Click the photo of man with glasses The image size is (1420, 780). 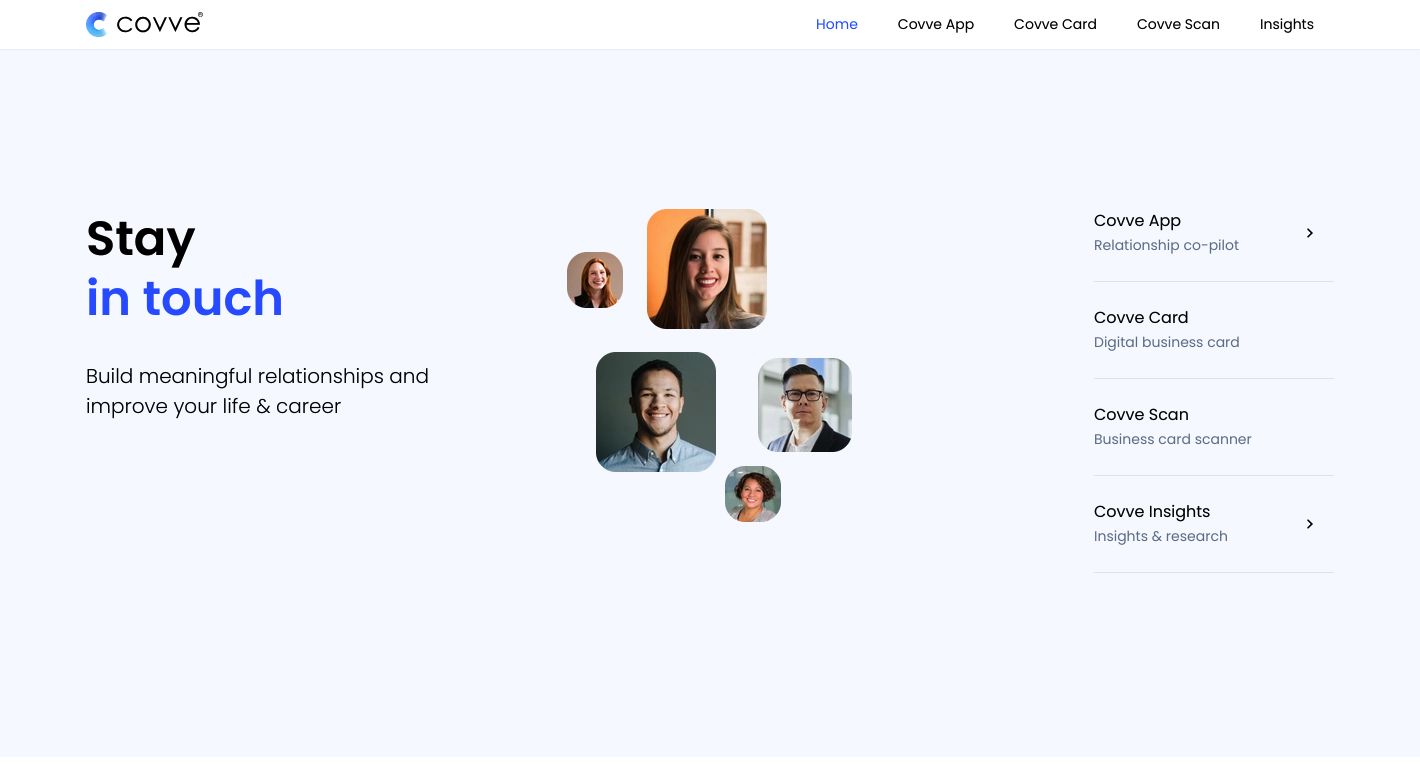pyautogui.click(x=805, y=405)
